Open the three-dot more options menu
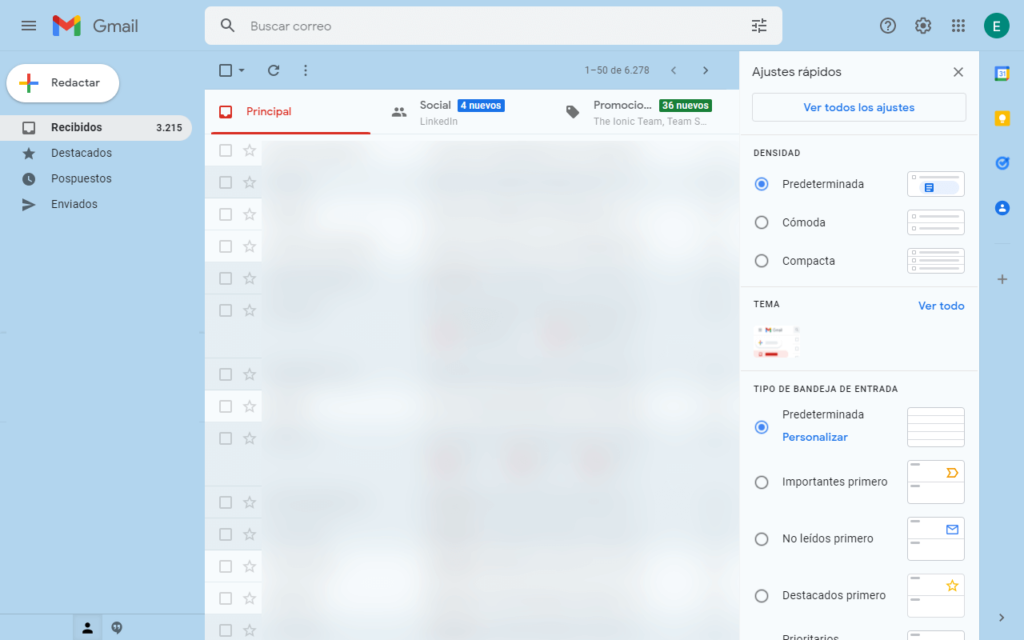 point(306,70)
